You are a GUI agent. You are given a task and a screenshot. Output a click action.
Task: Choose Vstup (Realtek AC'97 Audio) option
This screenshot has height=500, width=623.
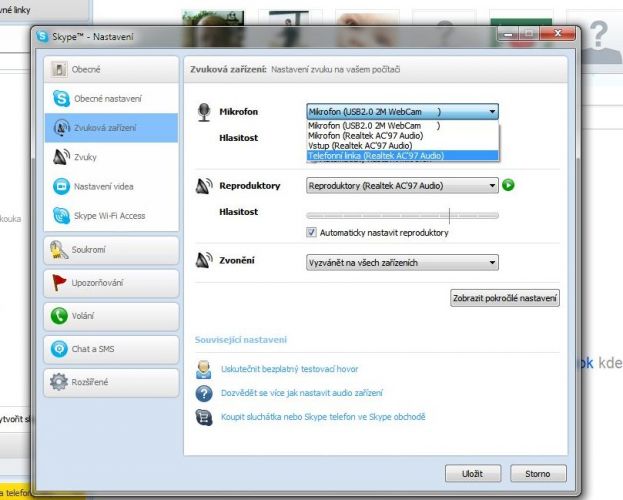coord(402,145)
